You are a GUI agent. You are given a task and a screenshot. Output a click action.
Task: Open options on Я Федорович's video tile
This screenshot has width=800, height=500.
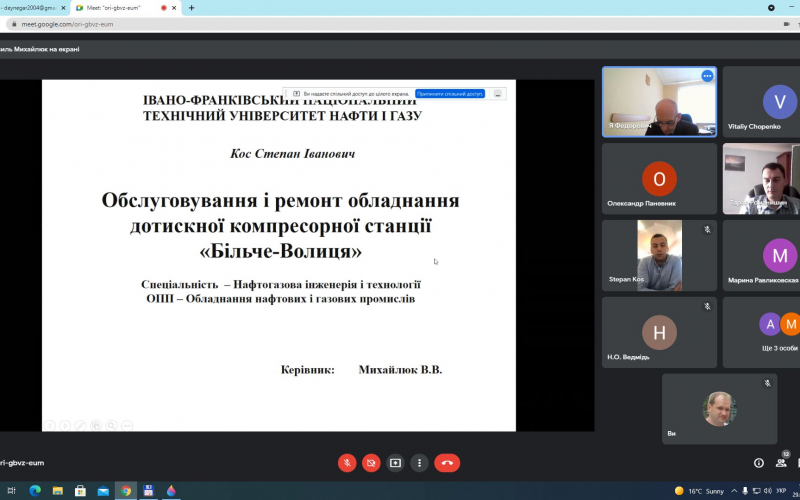[707, 76]
